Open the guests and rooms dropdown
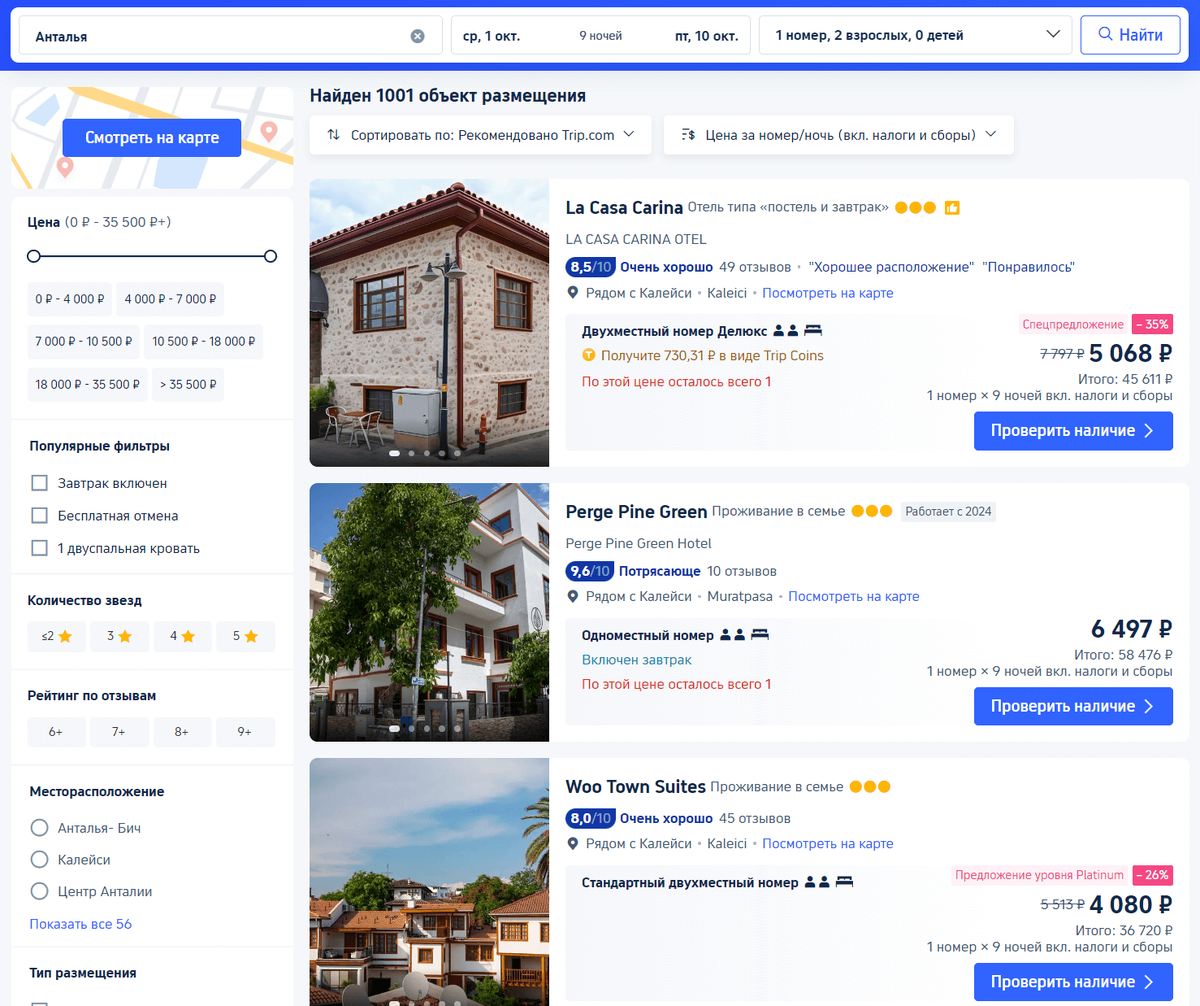 (x=915, y=34)
